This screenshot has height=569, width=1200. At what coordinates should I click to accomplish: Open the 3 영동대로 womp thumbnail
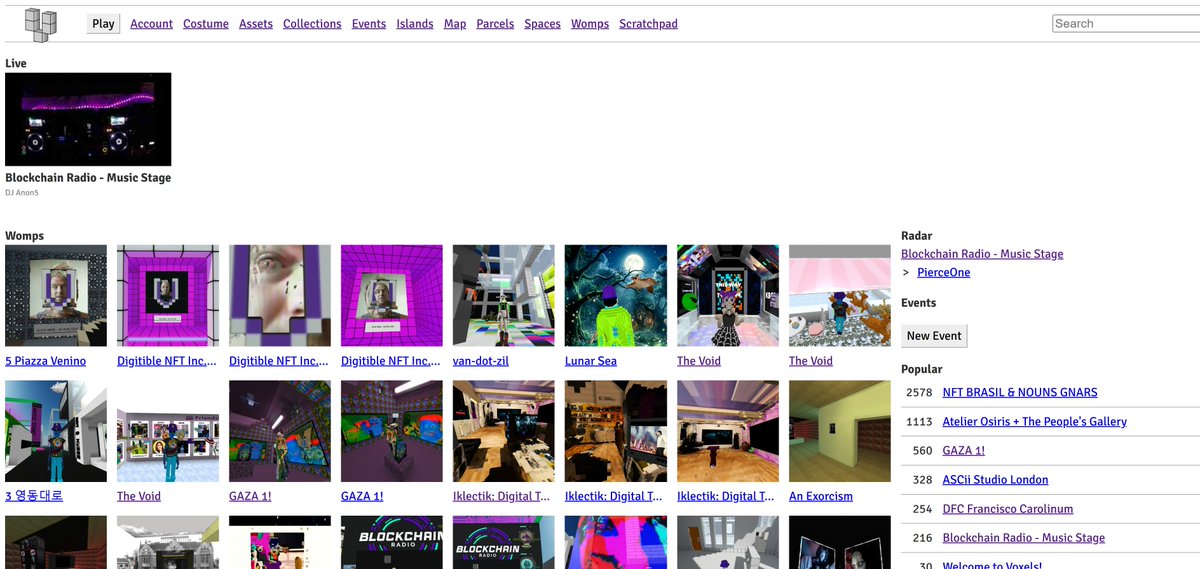[x=56, y=431]
